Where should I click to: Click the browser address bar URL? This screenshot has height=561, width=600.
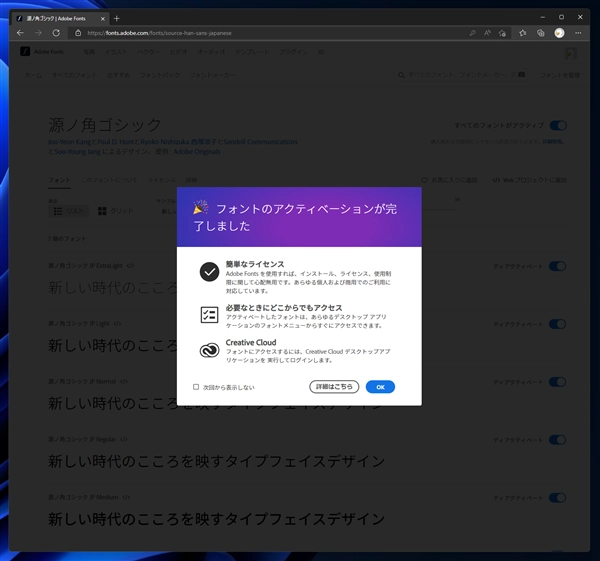(159, 33)
